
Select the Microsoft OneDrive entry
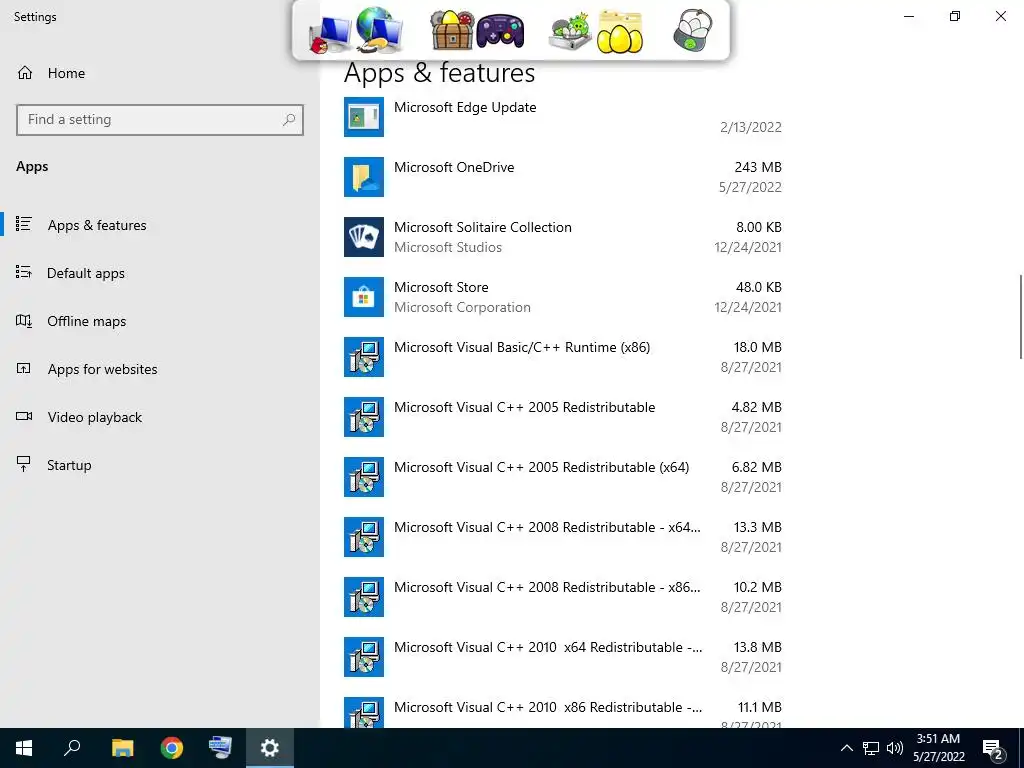tap(563, 177)
